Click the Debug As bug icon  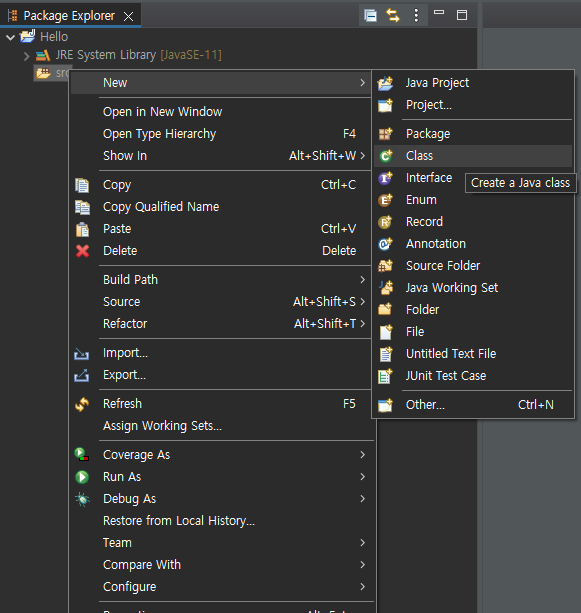click(x=82, y=499)
